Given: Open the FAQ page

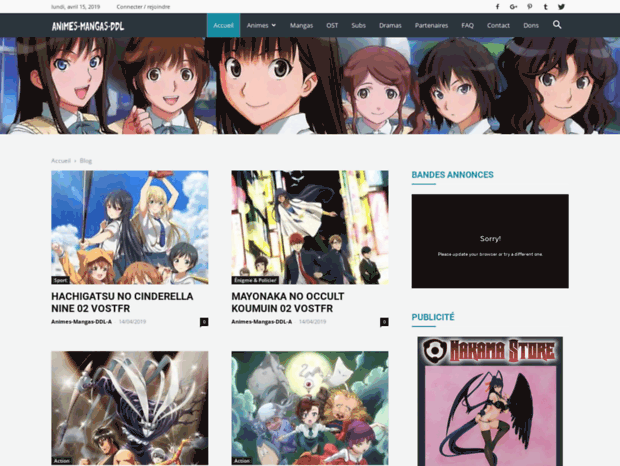Looking at the screenshot, I should pos(467,25).
